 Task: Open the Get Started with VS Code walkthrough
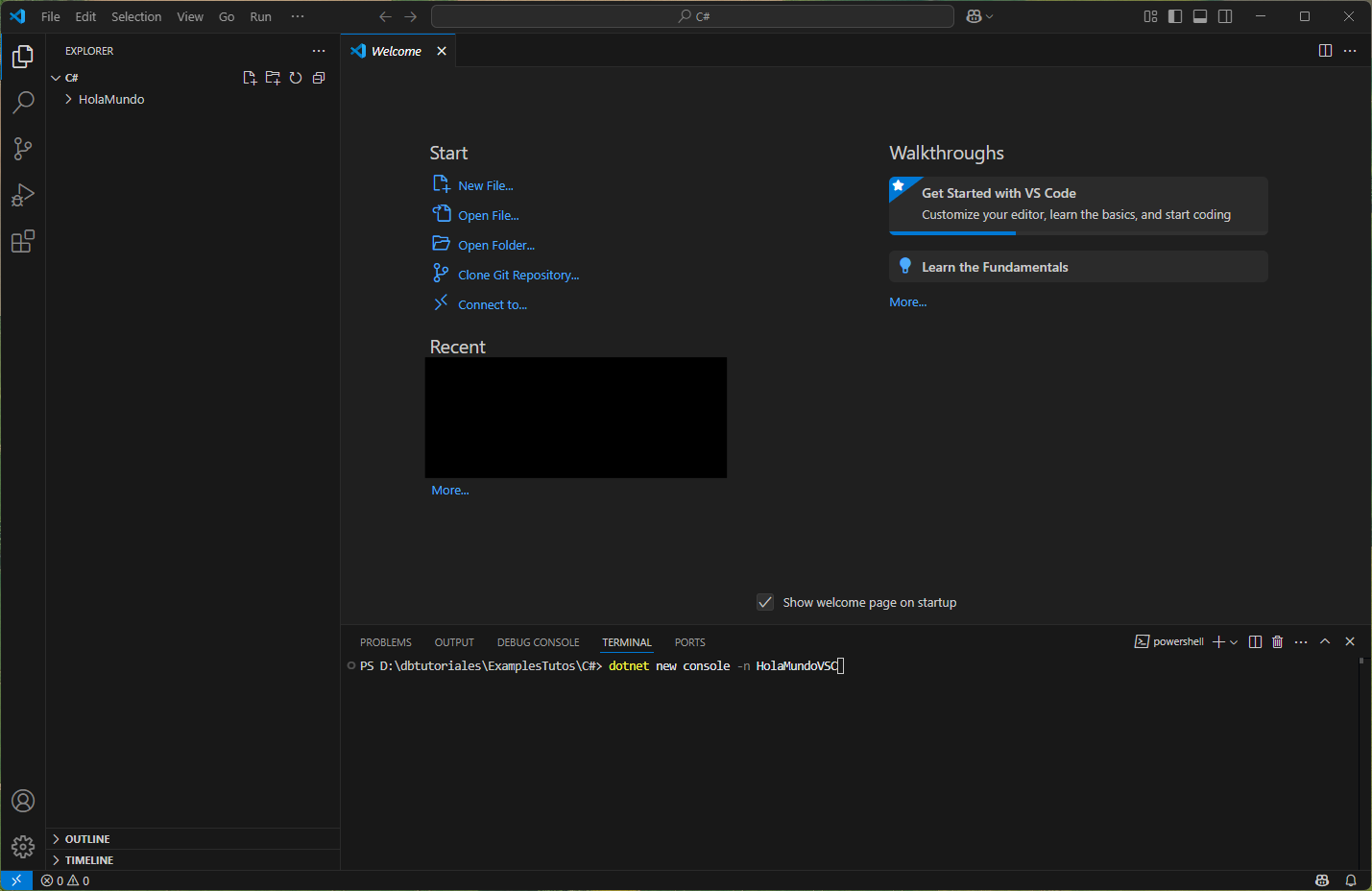coord(1078,205)
